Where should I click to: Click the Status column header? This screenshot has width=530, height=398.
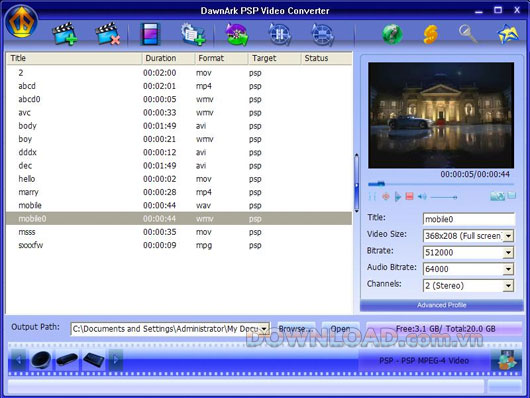point(326,58)
